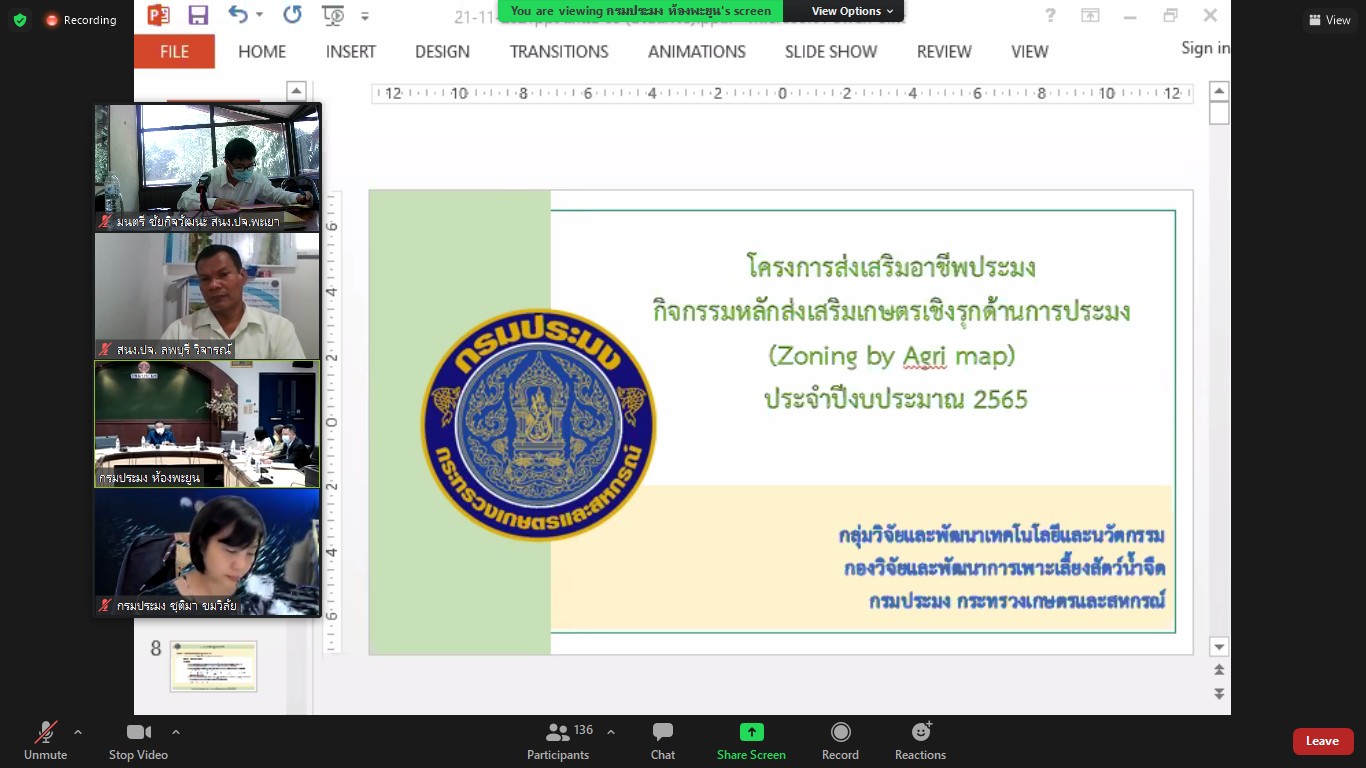The width and height of the screenshot is (1366, 768).
Task: Click the slide title text โครงการส่งเสริมอาชีพประมง
Action: tap(890, 267)
